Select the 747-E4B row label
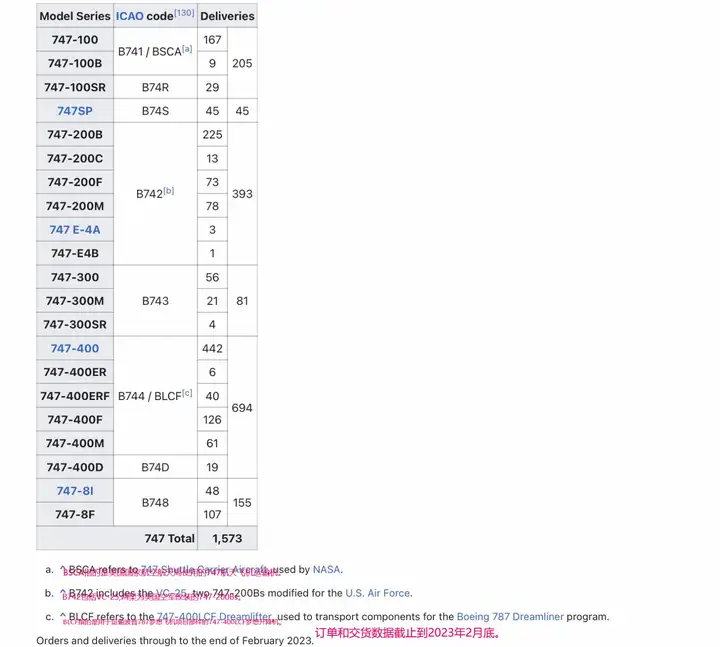 point(75,253)
